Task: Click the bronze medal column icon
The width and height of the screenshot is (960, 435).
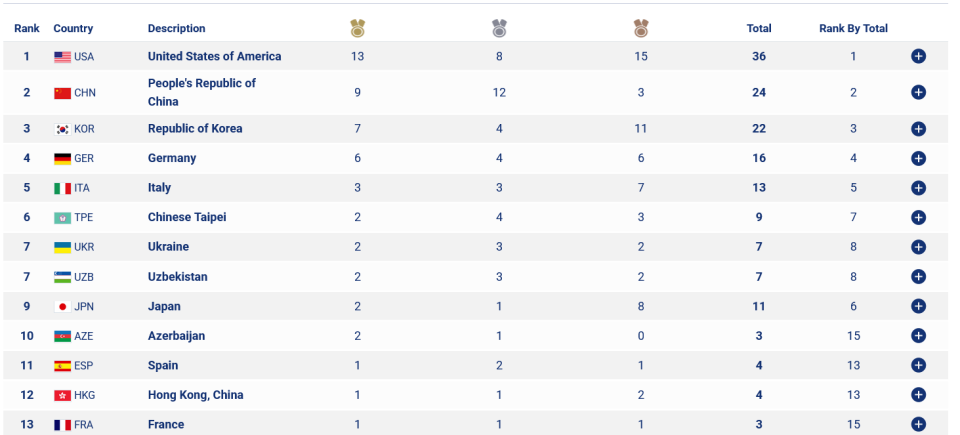Action: click(641, 28)
